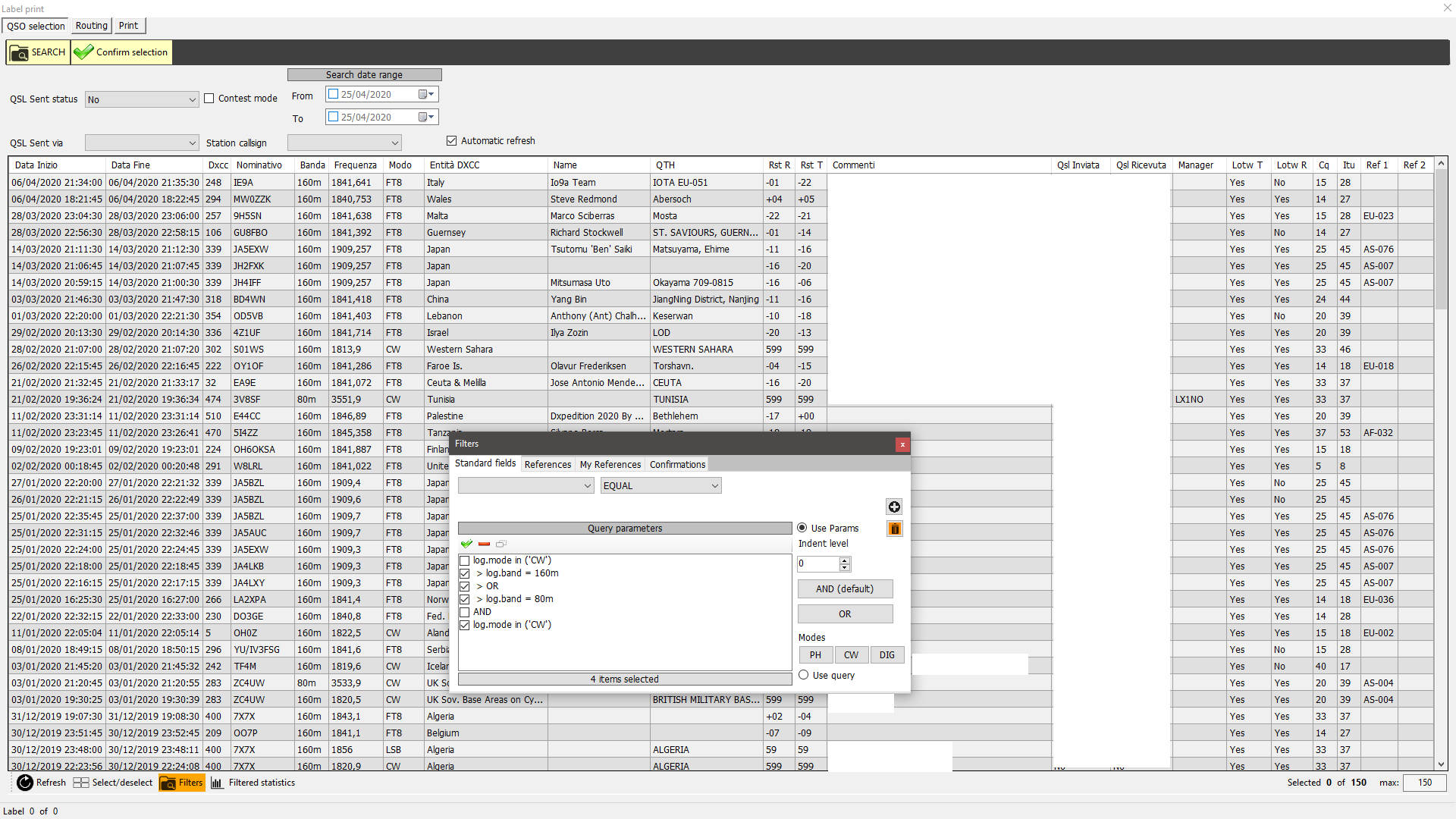This screenshot has width=1456, height=819.
Task: Click the orange lock/warning icon in query parameters
Action: [893, 528]
